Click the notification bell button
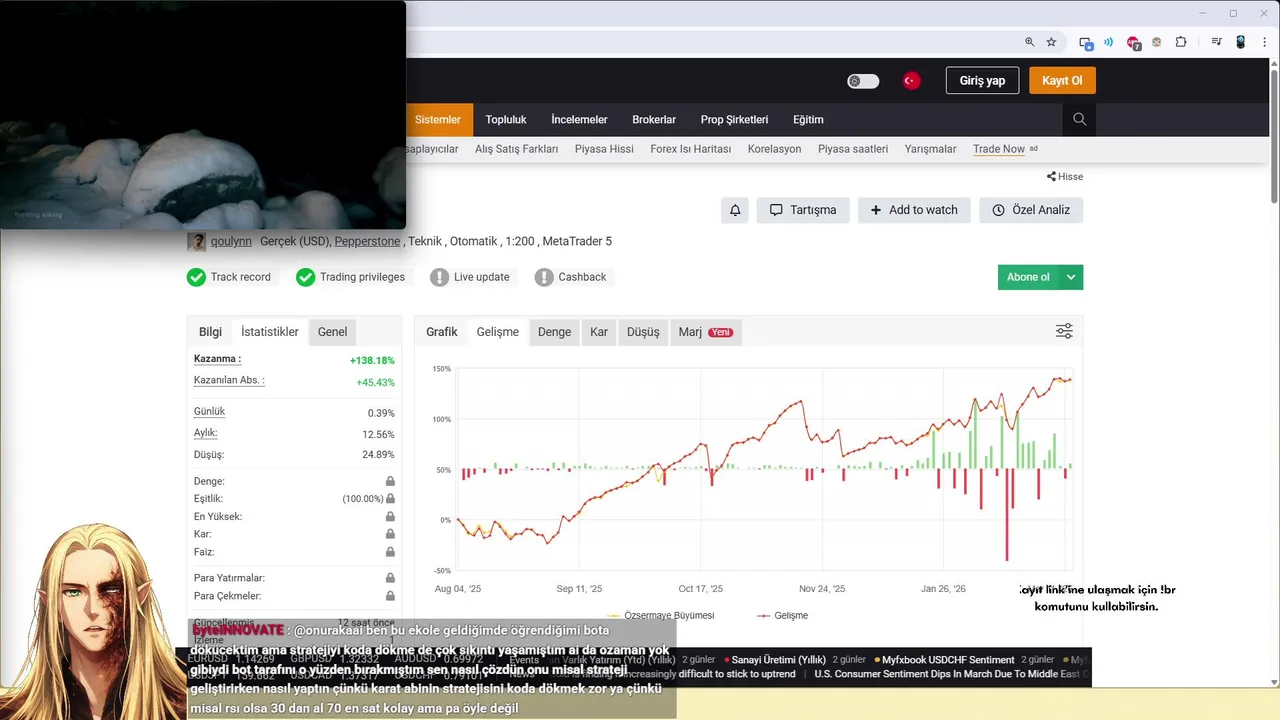 [735, 210]
